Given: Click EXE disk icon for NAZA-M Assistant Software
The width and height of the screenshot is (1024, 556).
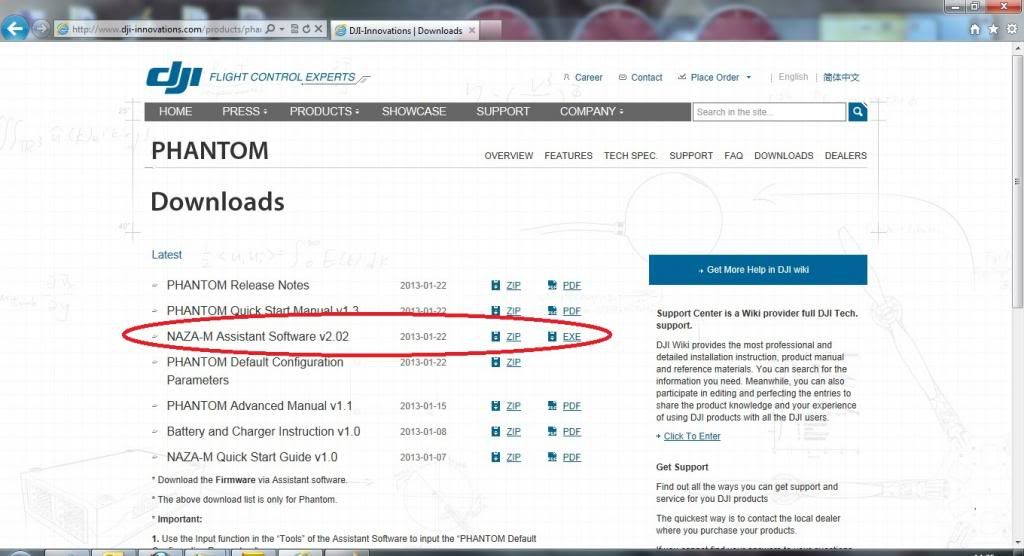Looking at the screenshot, I should 552,336.
